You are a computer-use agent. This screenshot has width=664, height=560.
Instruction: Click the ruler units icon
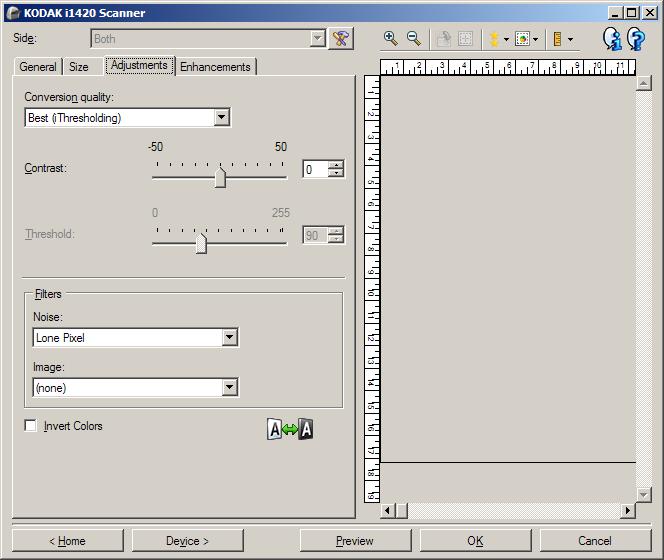[x=557, y=39]
